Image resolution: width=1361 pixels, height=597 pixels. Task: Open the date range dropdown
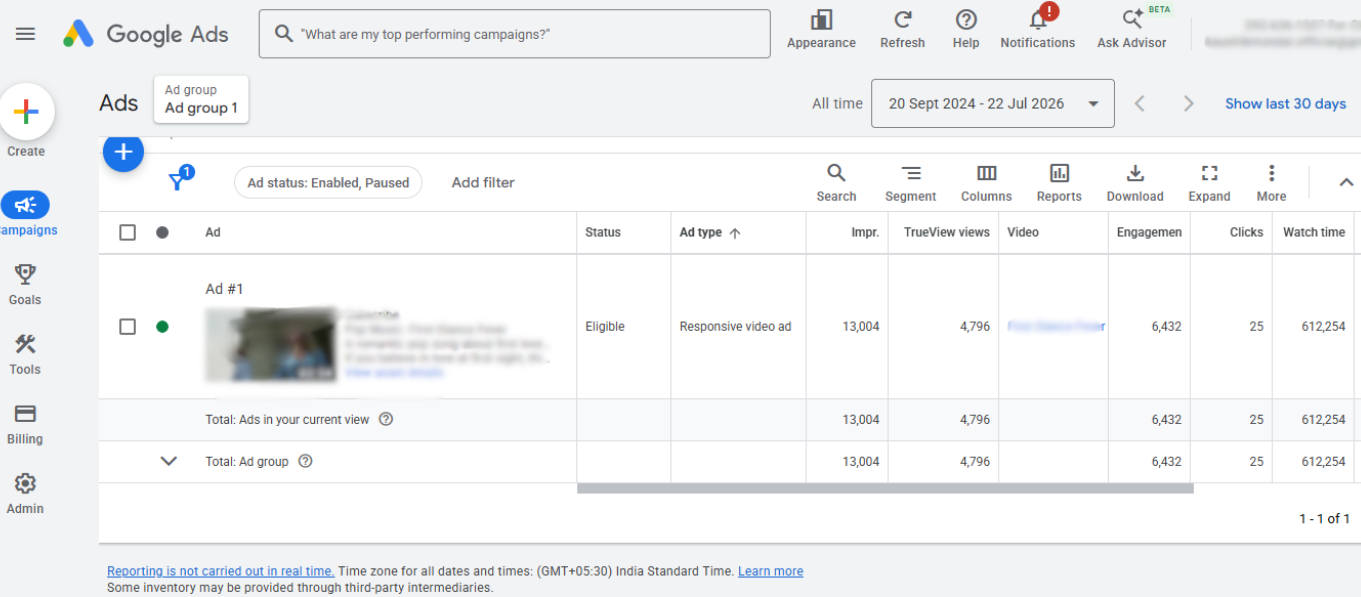pos(992,104)
